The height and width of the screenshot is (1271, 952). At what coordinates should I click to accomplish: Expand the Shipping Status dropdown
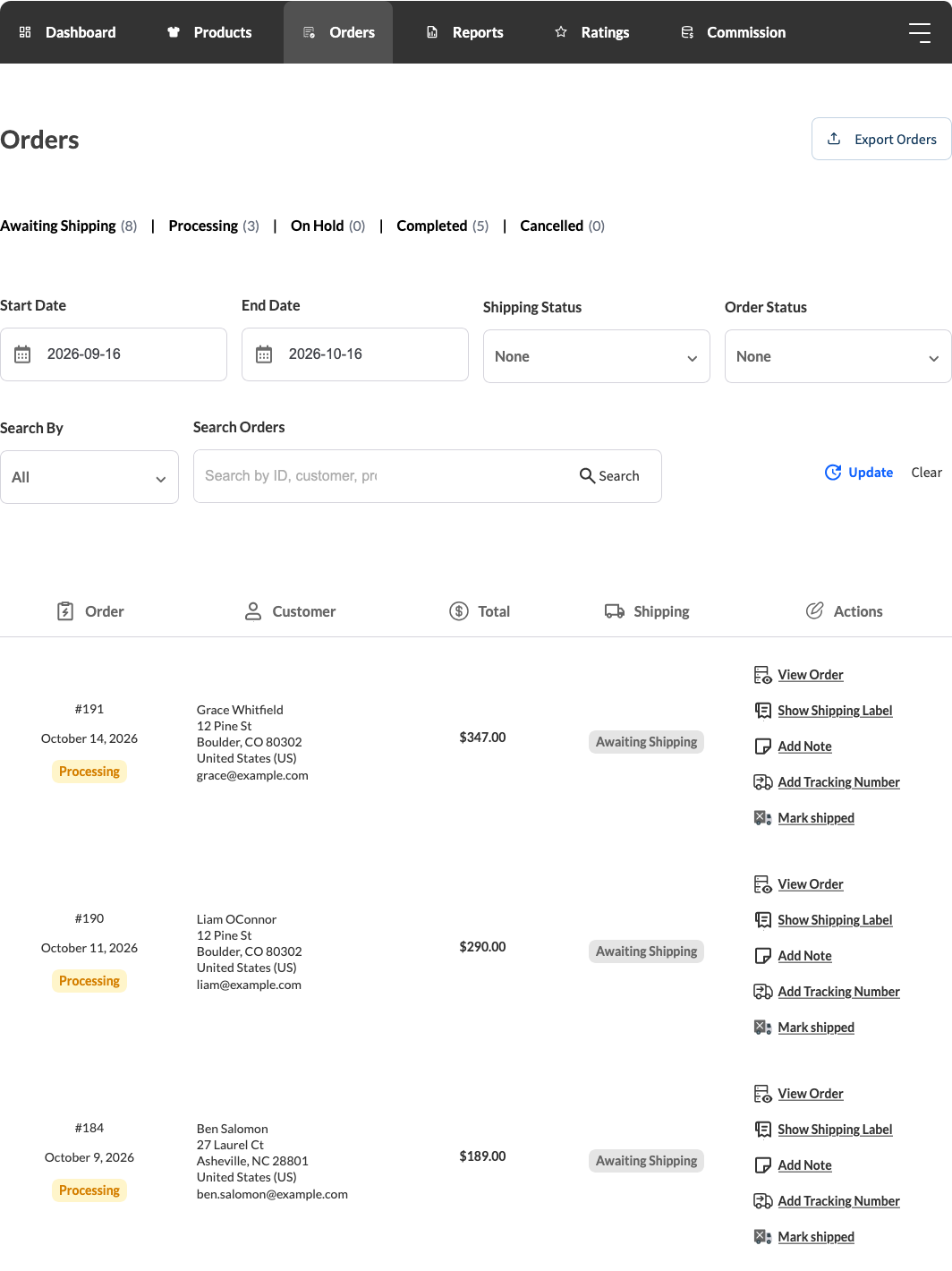[597, 356]
